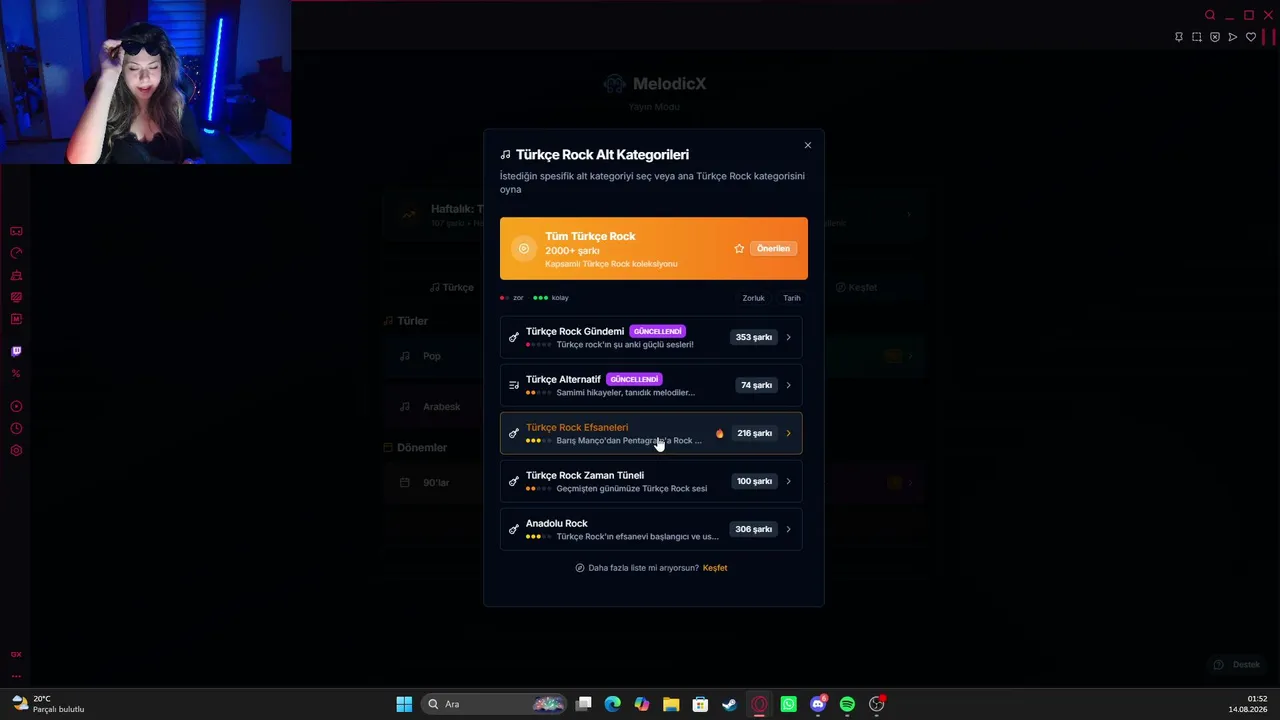Click the Samimi hikayeler description text

pyautogui.click(x=626, y=393)
